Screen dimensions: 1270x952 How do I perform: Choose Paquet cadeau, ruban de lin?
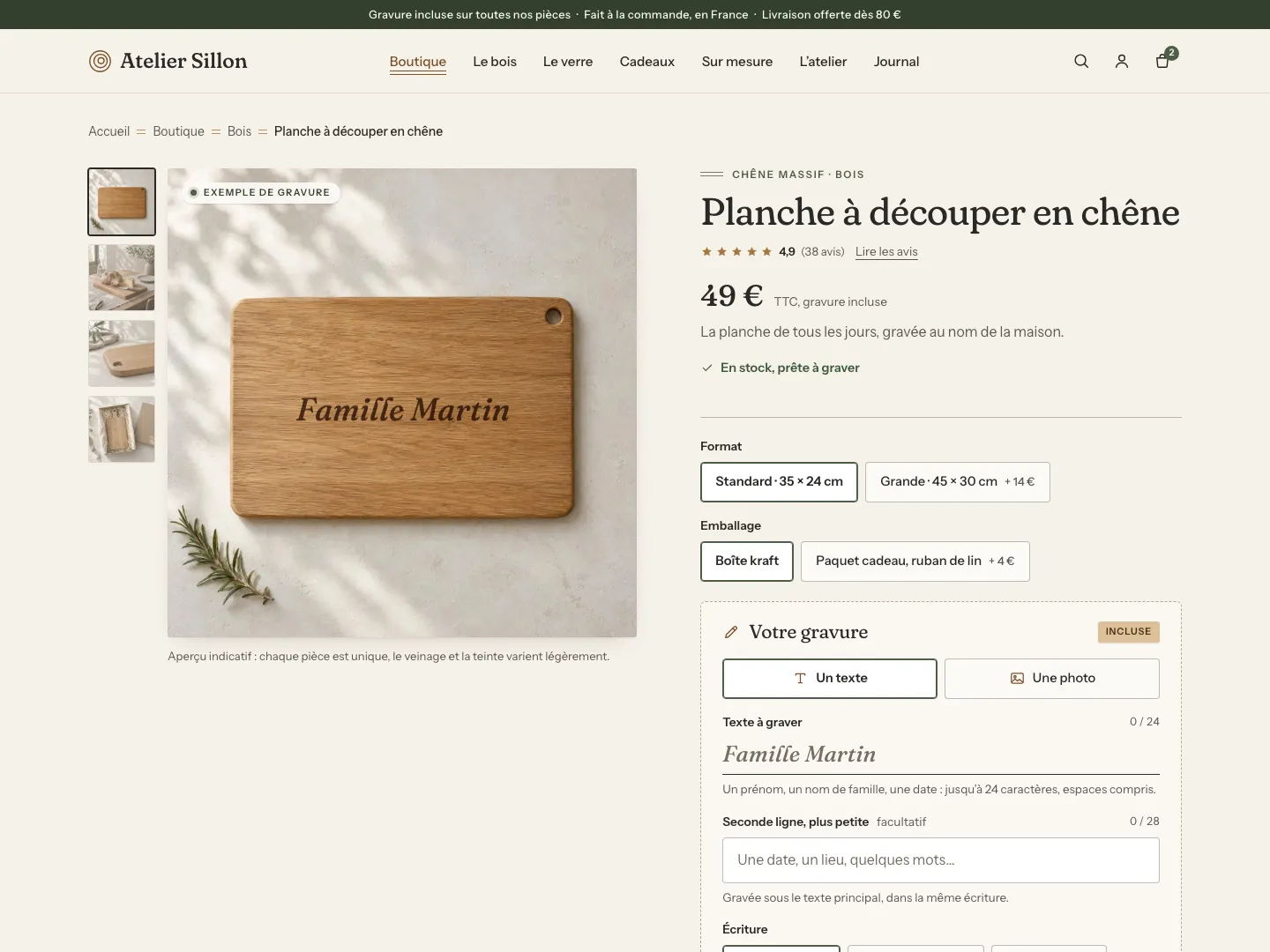coord(915,562)
